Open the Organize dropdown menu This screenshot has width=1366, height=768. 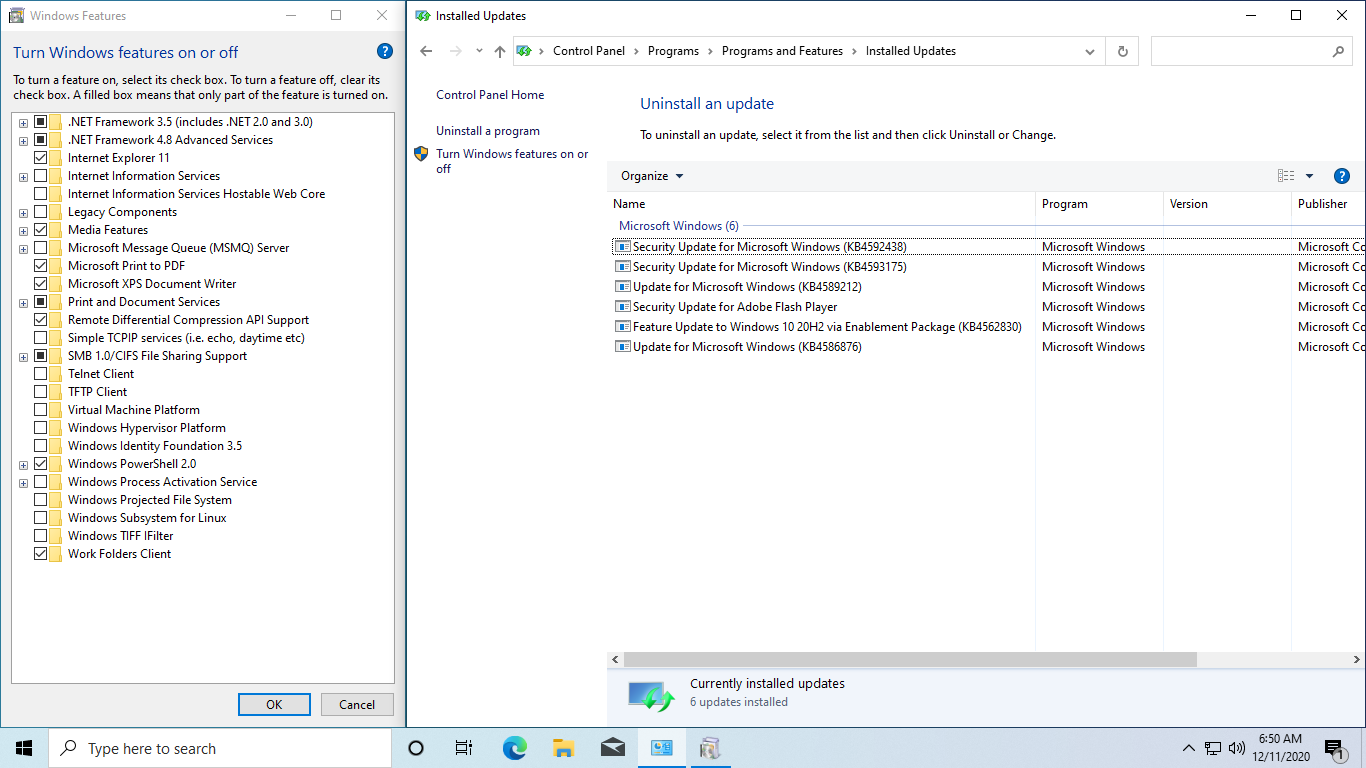coord(652,176)
